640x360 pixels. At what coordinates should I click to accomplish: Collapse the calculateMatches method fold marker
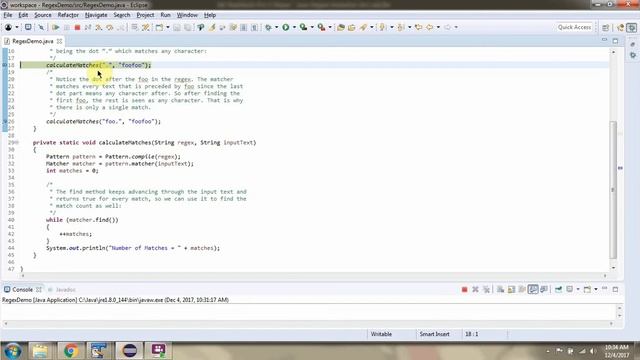click(x=17, y=142)
